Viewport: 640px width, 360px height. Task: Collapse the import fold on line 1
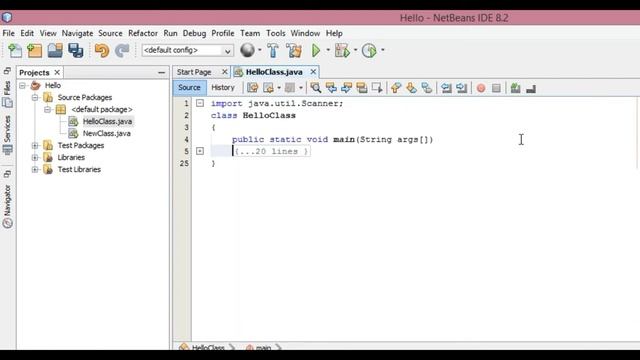(x=200, y=103)
